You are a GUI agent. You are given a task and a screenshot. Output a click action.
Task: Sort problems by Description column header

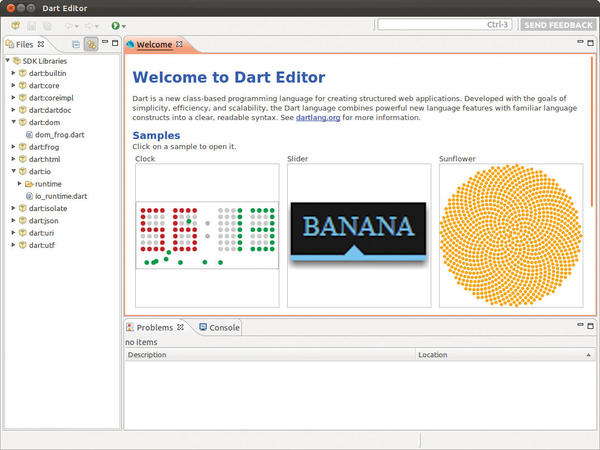pos(270,355)
